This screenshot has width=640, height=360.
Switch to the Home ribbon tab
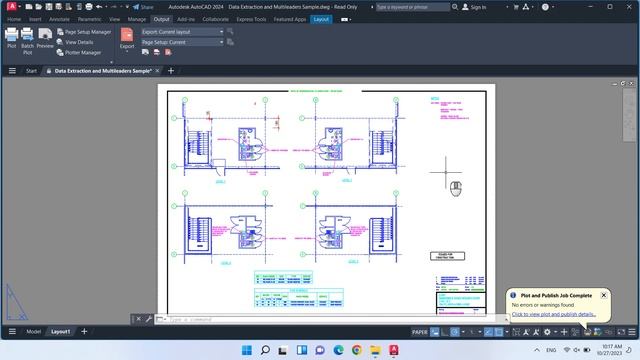(x=14, y=19)
